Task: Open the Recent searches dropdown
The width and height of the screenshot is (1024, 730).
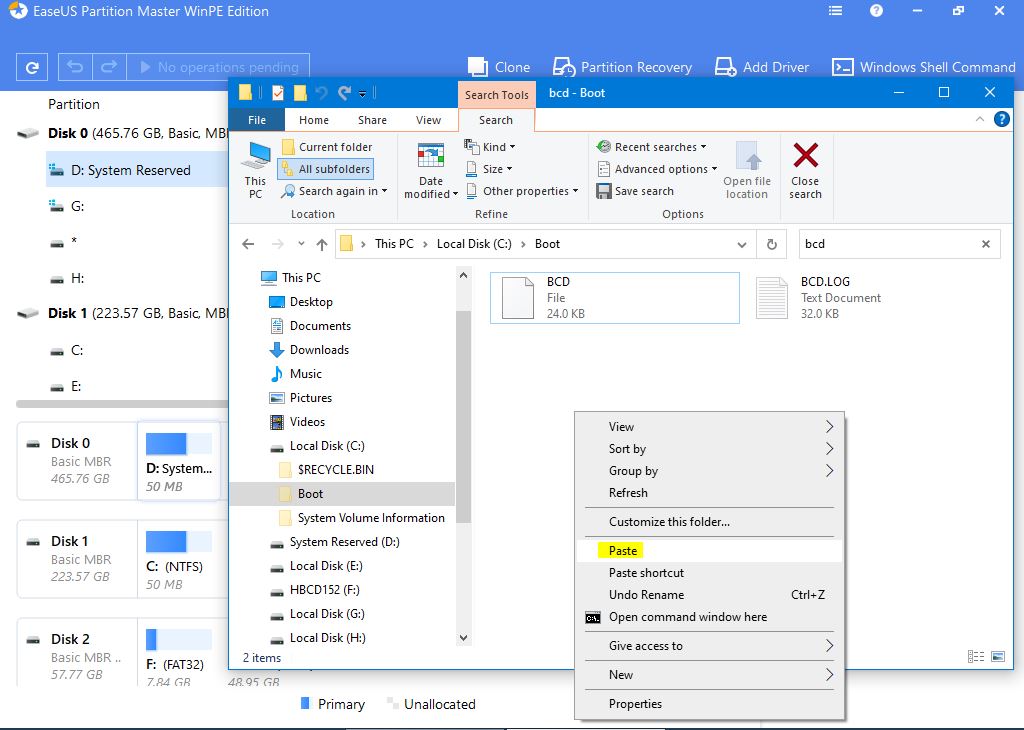Action: pyautogui.click(x=653, y=147)
